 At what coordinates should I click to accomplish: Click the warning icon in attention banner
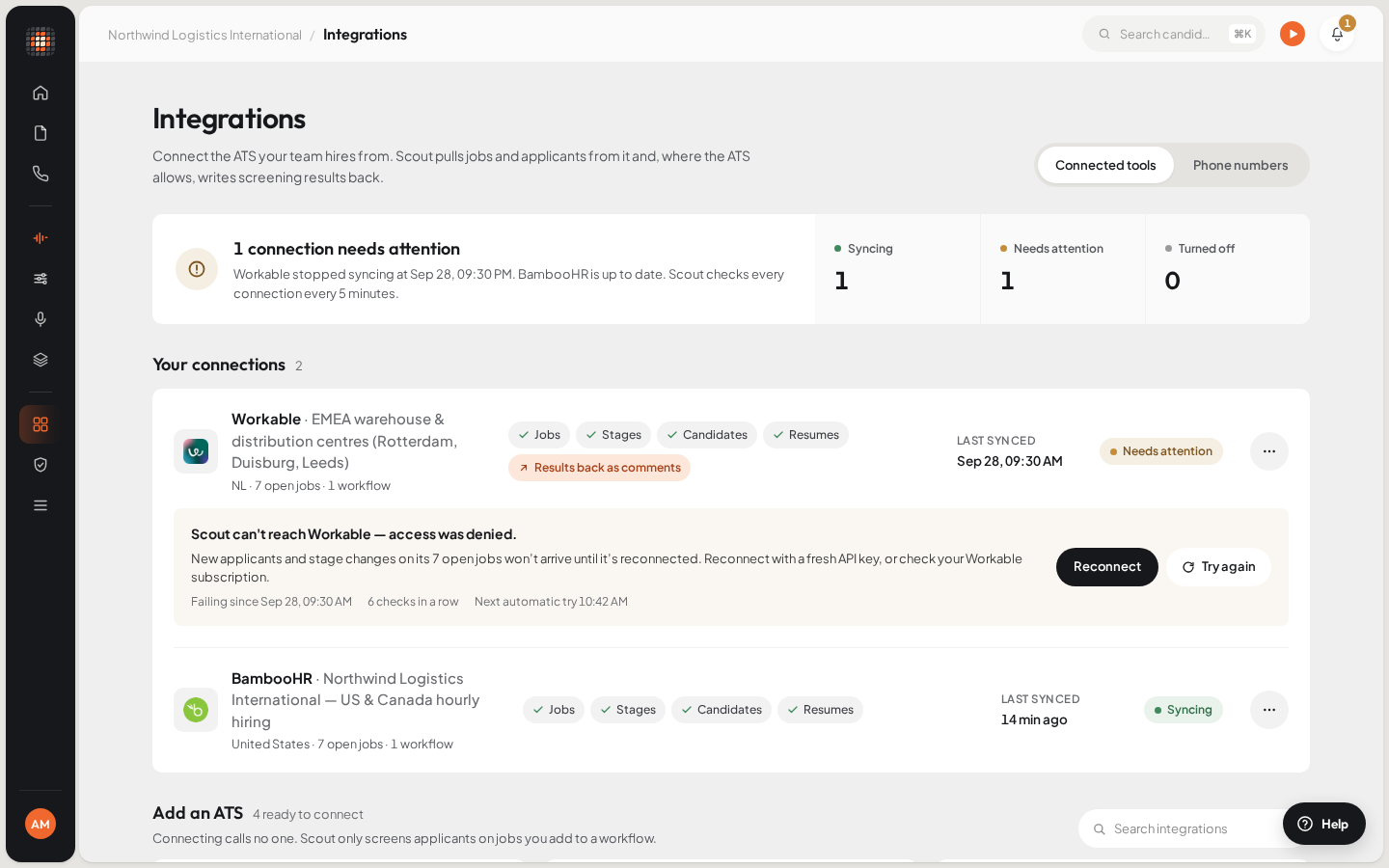coord(197,269)
